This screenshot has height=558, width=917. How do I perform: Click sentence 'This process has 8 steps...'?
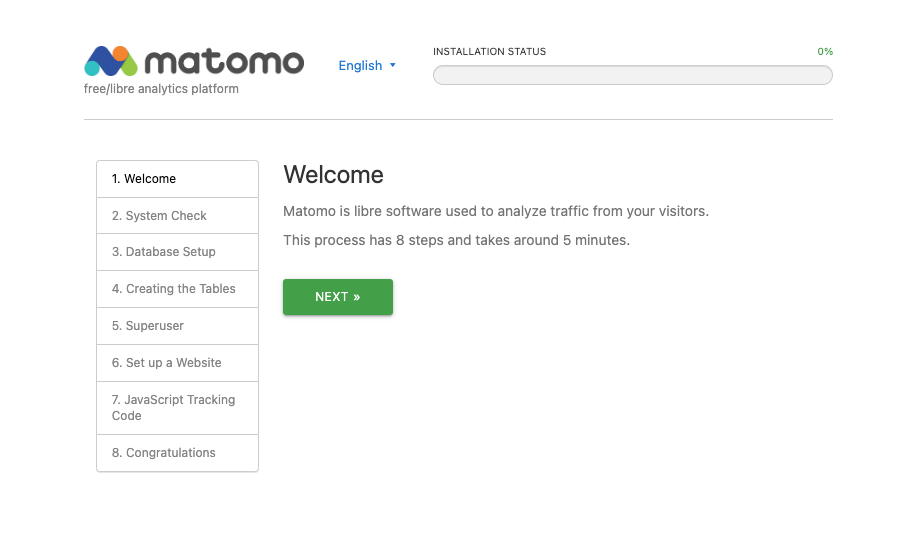tap(457, 240)
